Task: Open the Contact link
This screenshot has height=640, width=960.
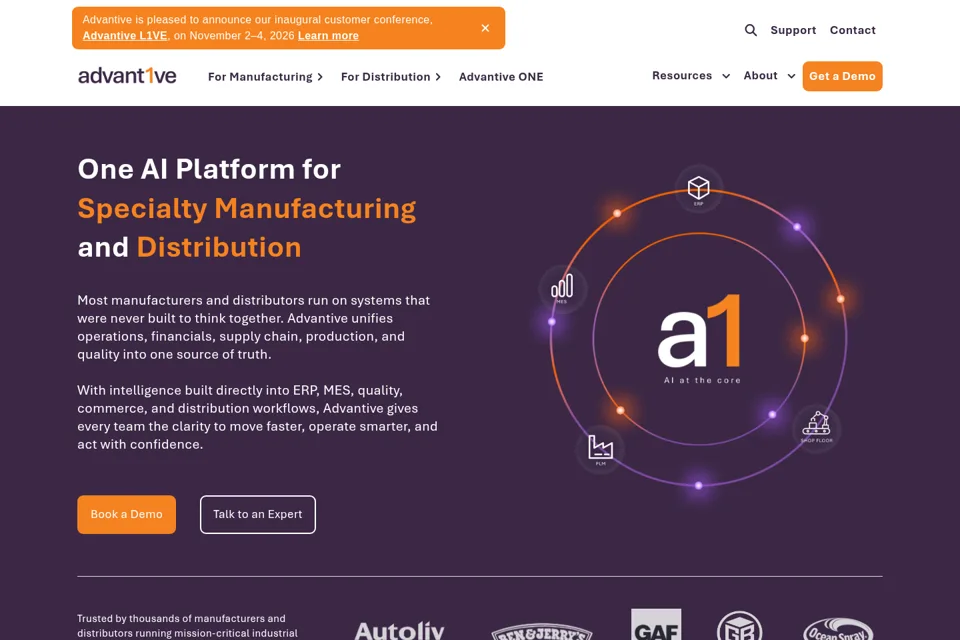Action: coord(852,30)
